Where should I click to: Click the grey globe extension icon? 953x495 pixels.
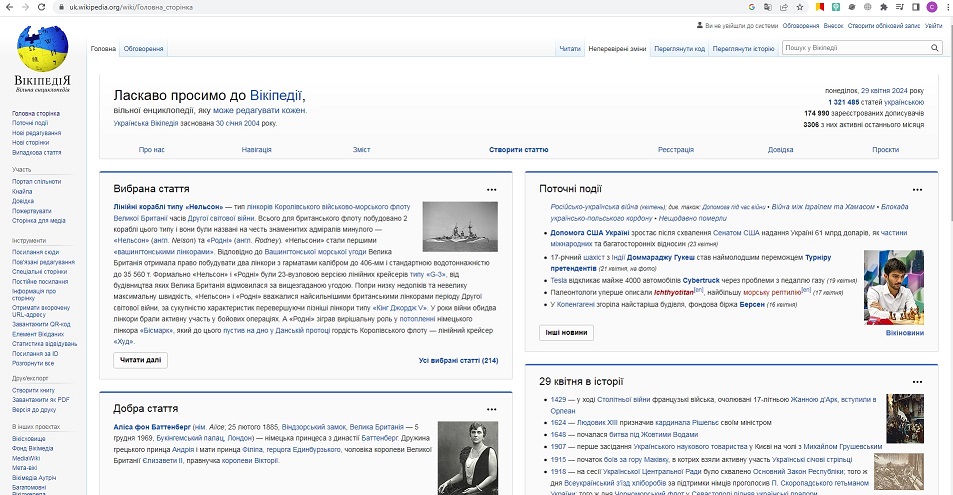[x=867, y=7]
